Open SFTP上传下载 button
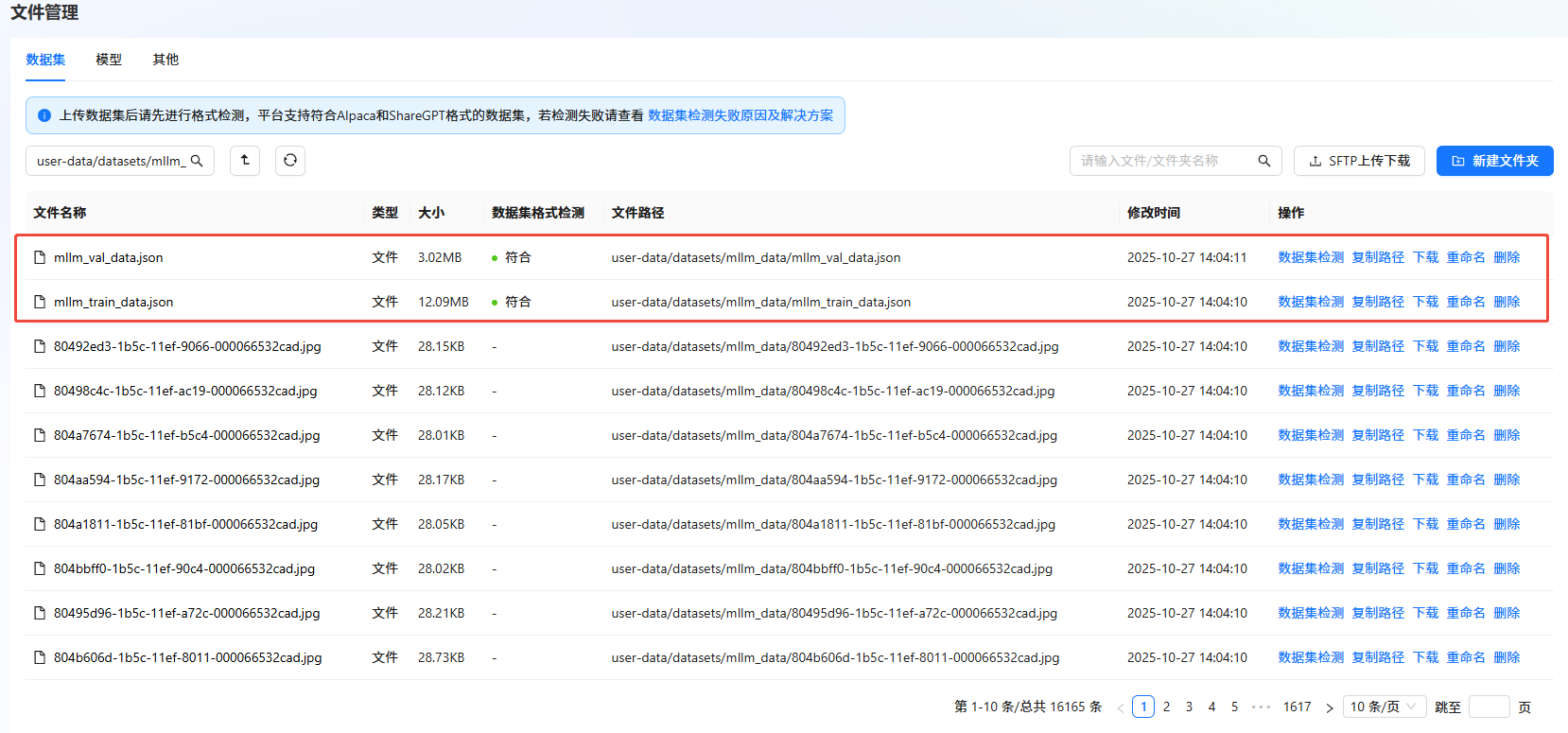 [1359, 161]
